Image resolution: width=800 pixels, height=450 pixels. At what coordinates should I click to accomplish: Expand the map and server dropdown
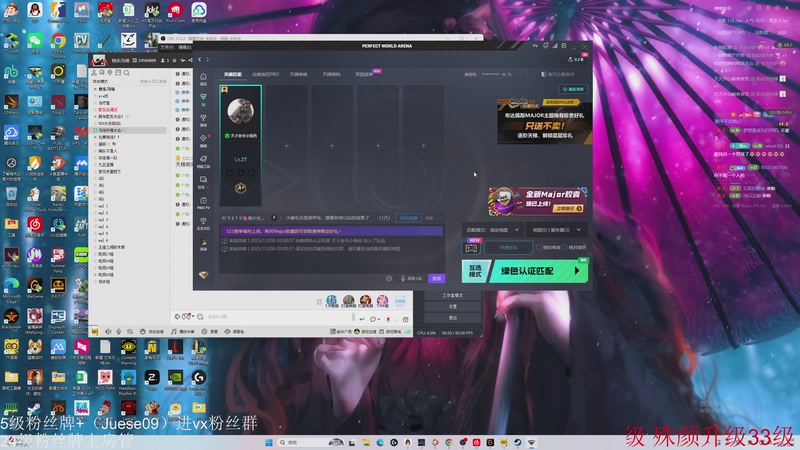pos(556,230)
